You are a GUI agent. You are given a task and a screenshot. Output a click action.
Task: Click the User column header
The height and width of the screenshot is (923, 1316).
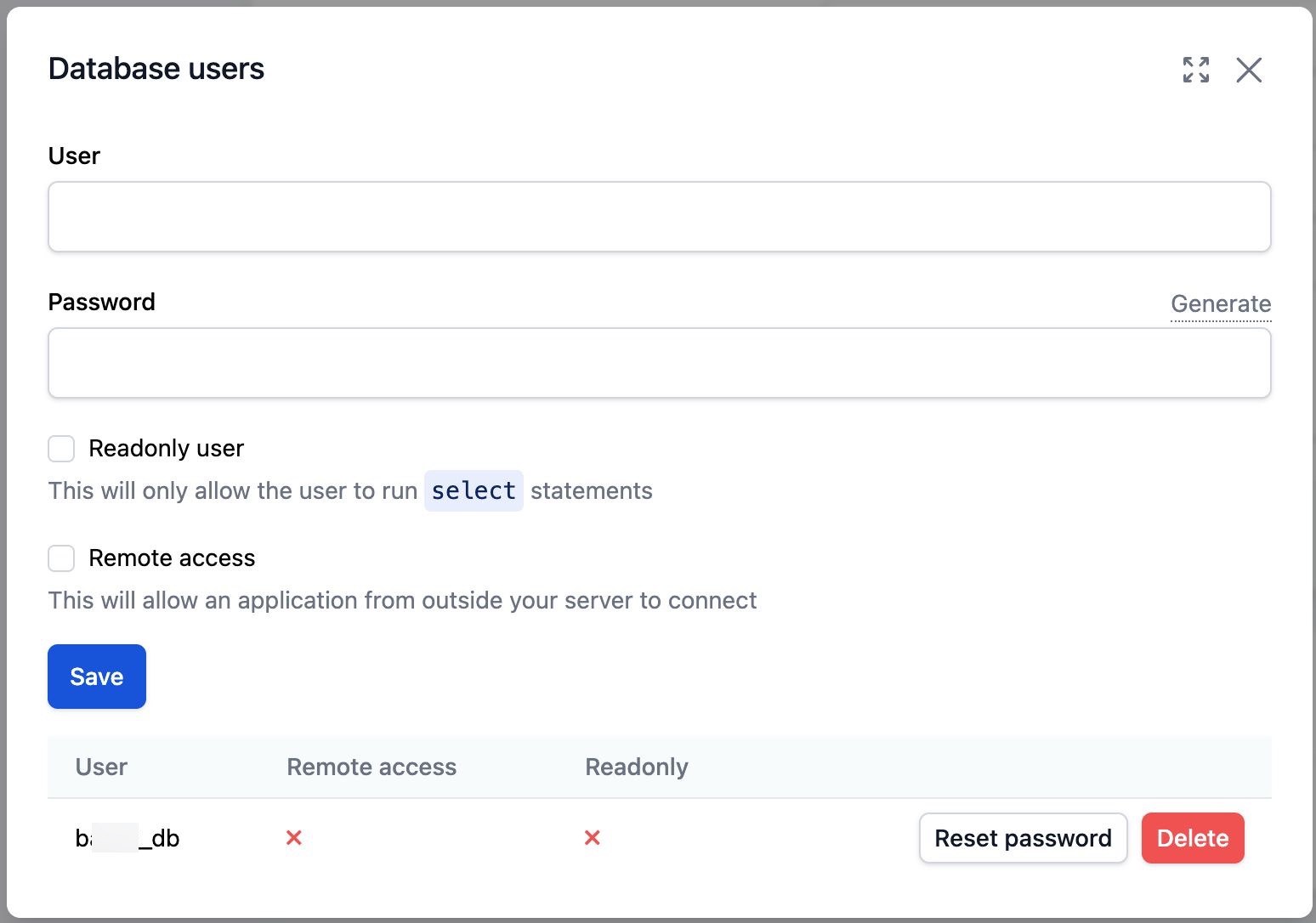tap(101, 767)
